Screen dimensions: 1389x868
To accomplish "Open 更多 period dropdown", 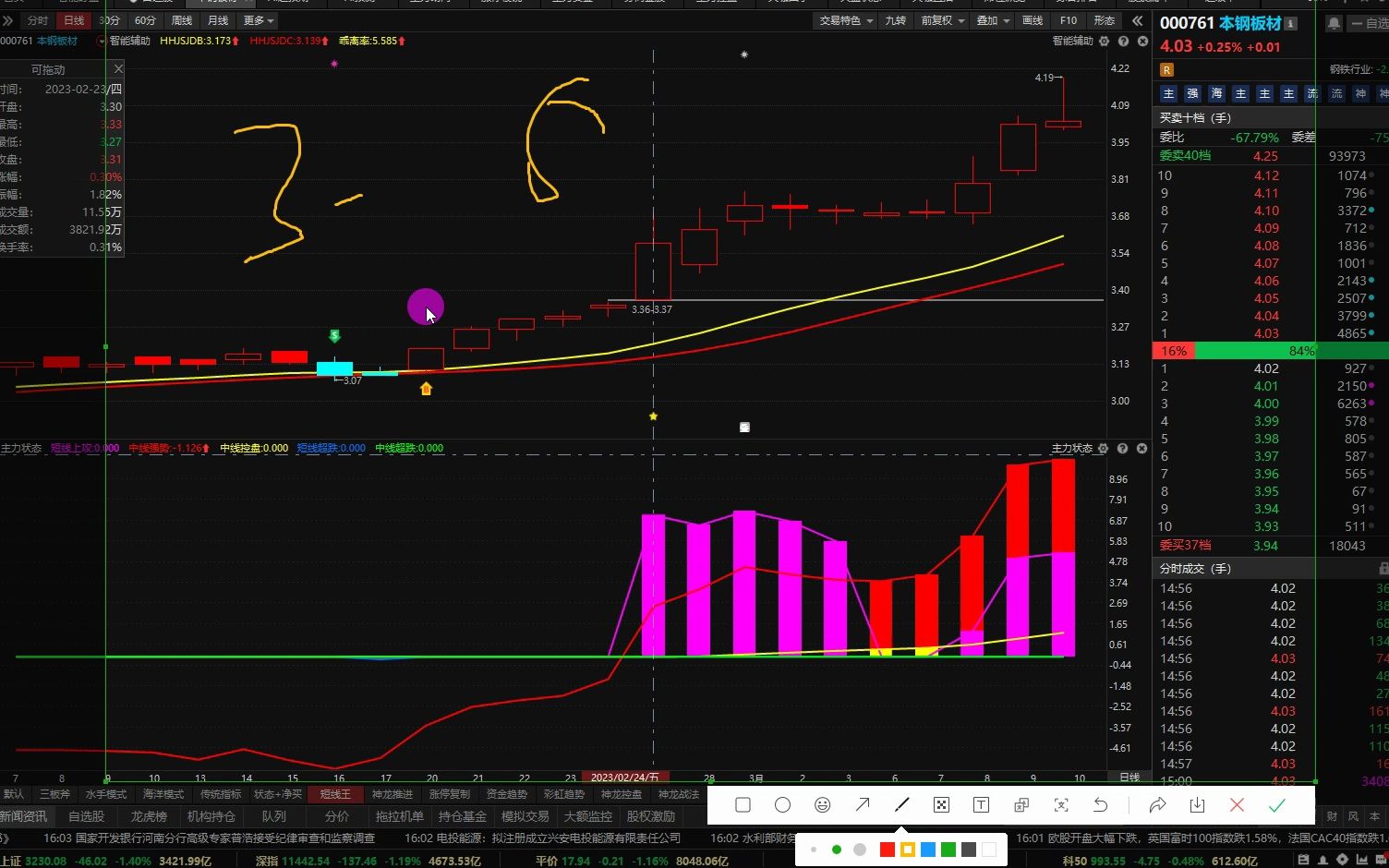I will (259, 20).
